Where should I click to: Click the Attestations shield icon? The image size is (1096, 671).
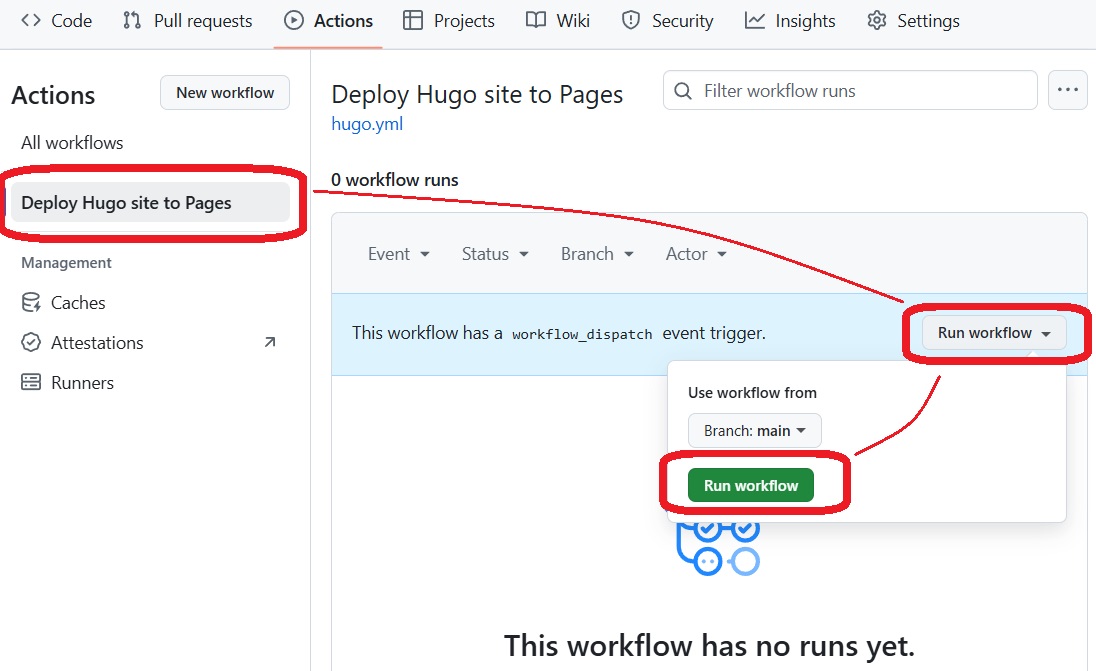(32, 343)
